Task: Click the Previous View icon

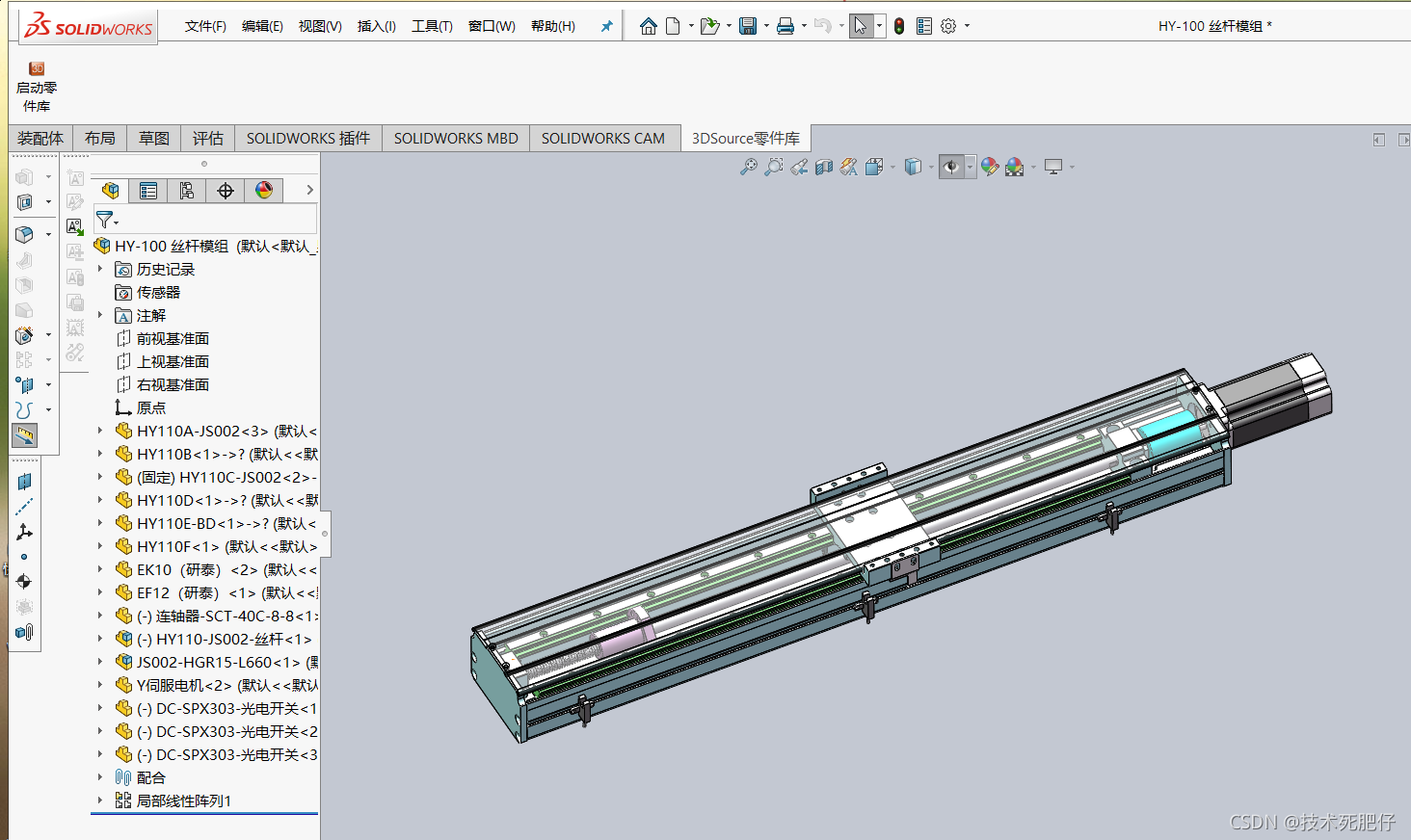Action: [799, 167]
